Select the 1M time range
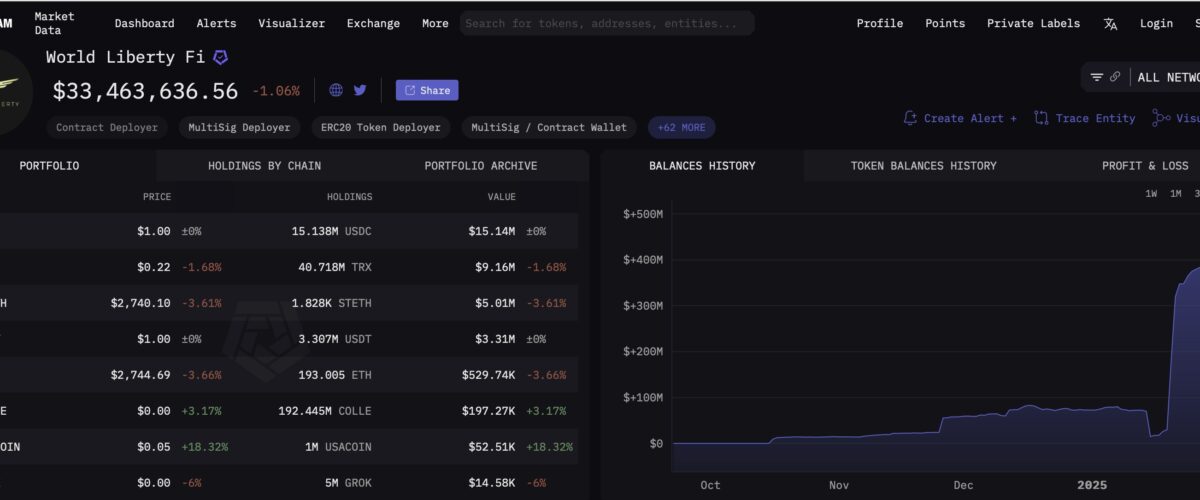Image resolution: width=1200 pixels, height=500 pixels. tap(1176, 194)
